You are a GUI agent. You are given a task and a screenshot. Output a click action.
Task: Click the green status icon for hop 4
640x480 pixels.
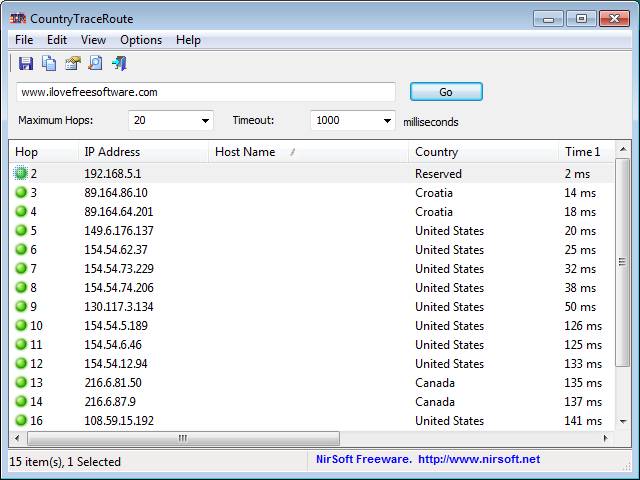pyautogui.click(x=21, y=211)
